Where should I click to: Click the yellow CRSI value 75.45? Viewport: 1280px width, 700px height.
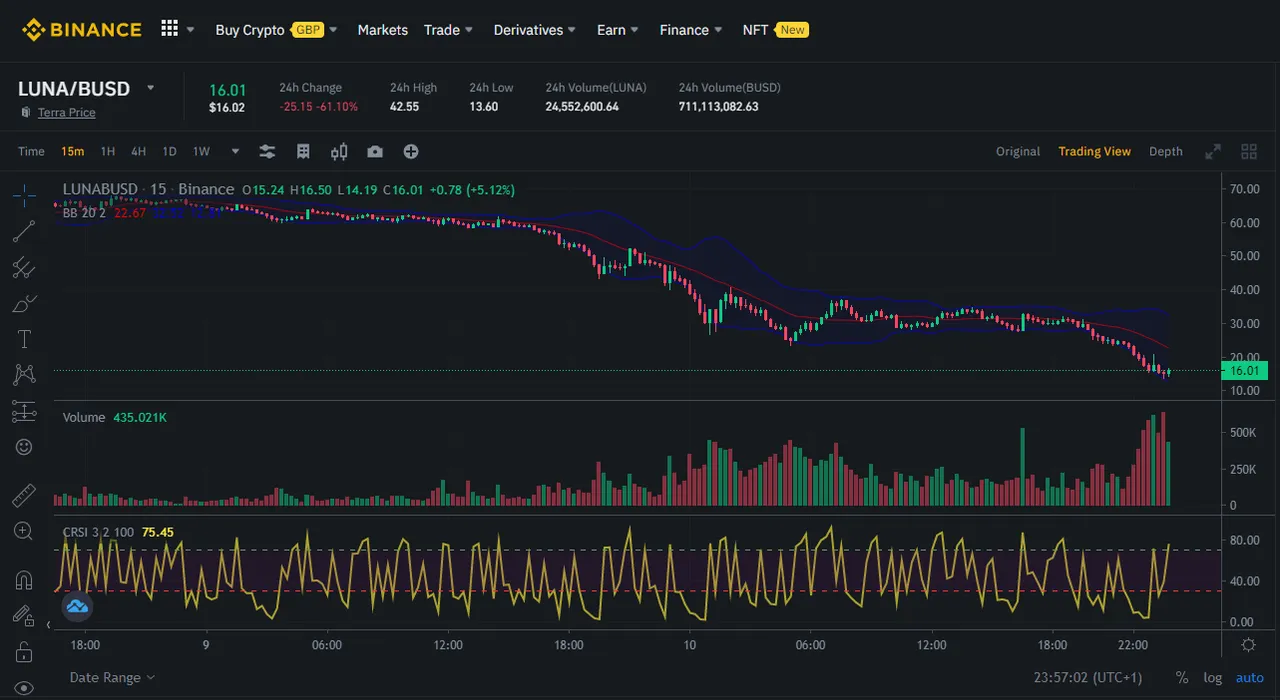pos(158,532)
